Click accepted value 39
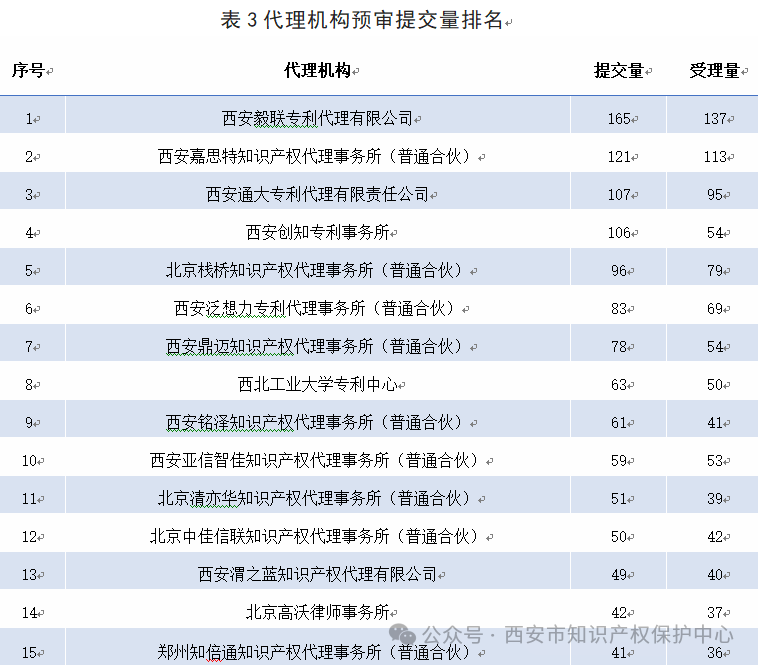Screen dimensions: 758x665 click(715, 499)
